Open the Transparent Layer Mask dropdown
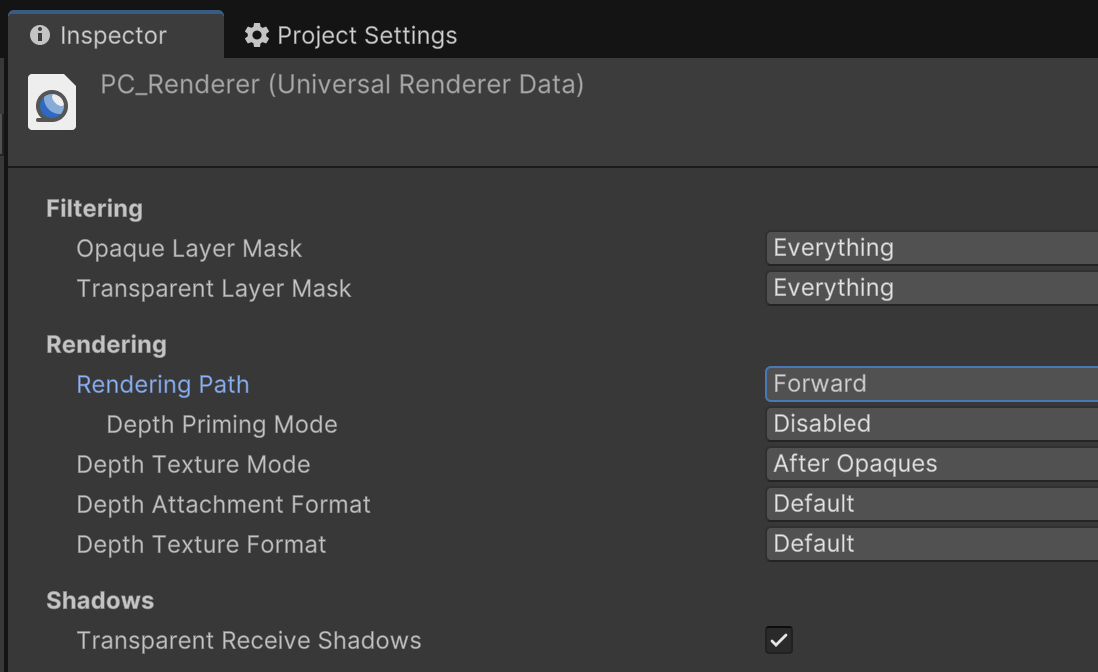 pyautogui.click(x=932, y=288)
